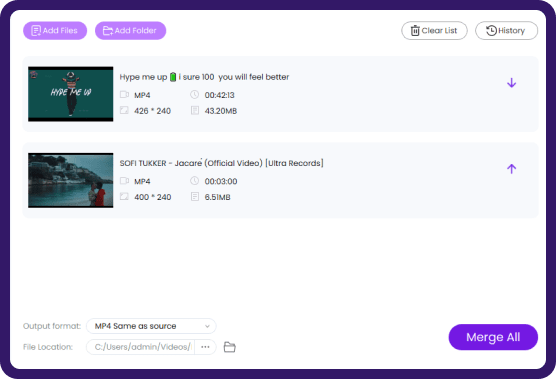Image resolution: width=556 pixels, height=379 pixels.
Task: Click the file icon in Add Files
Action: click(36, 30)
